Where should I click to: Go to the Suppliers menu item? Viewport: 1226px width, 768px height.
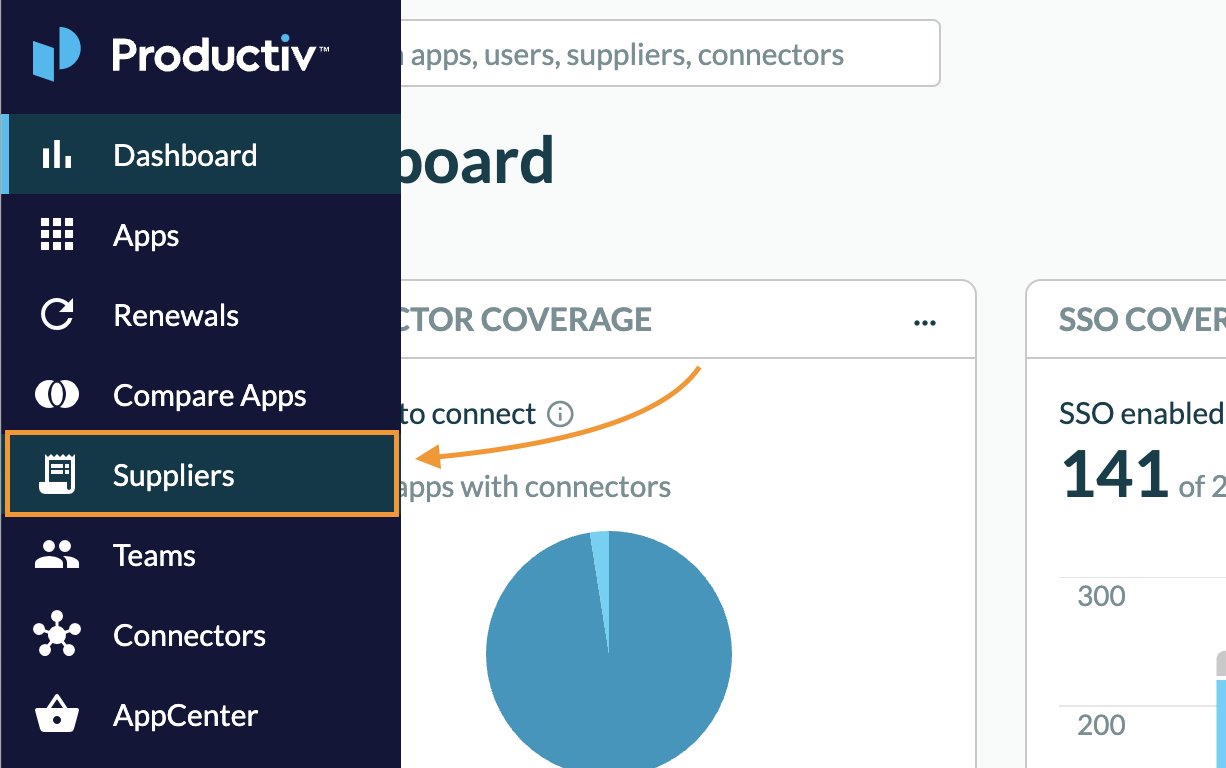click(x=174, y=475)
